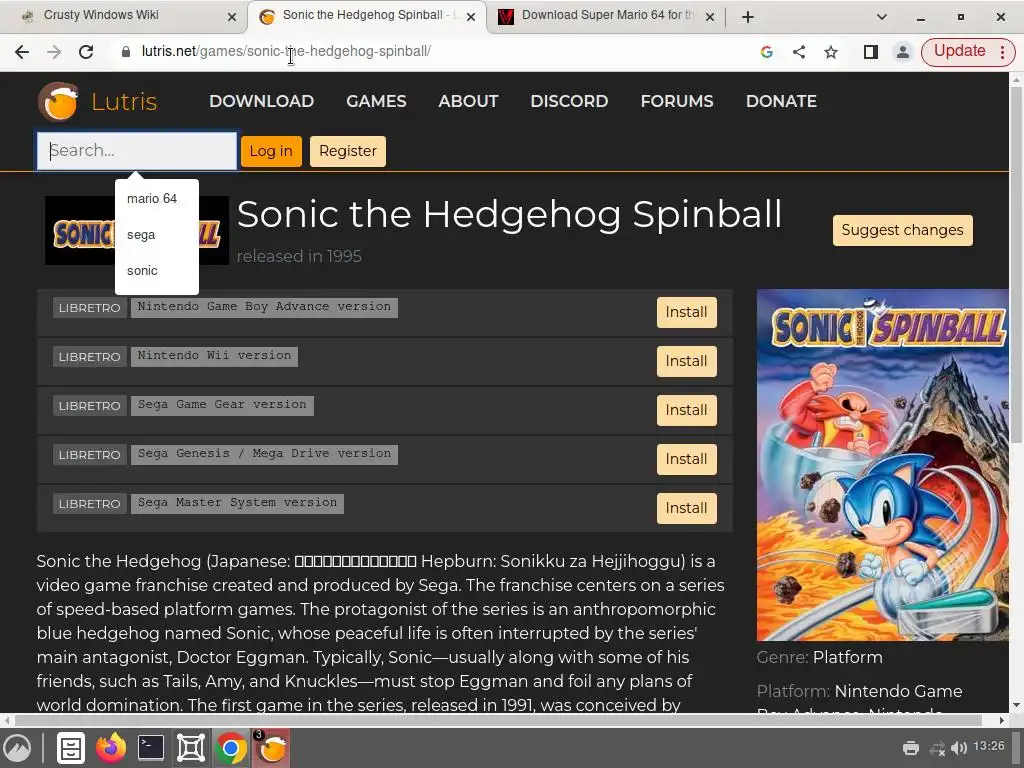Close the Crusty Windows Wiki tab

click(x=231, y=17)
